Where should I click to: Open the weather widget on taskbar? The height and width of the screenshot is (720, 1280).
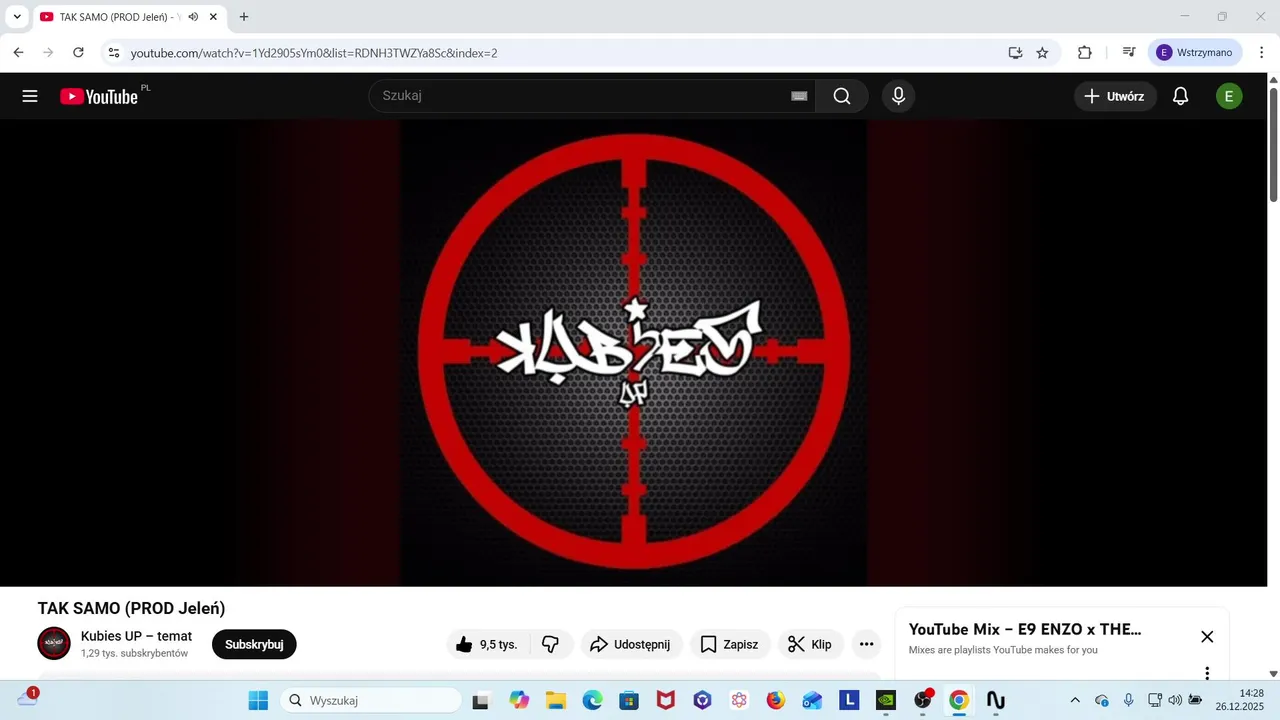(28, 698)
